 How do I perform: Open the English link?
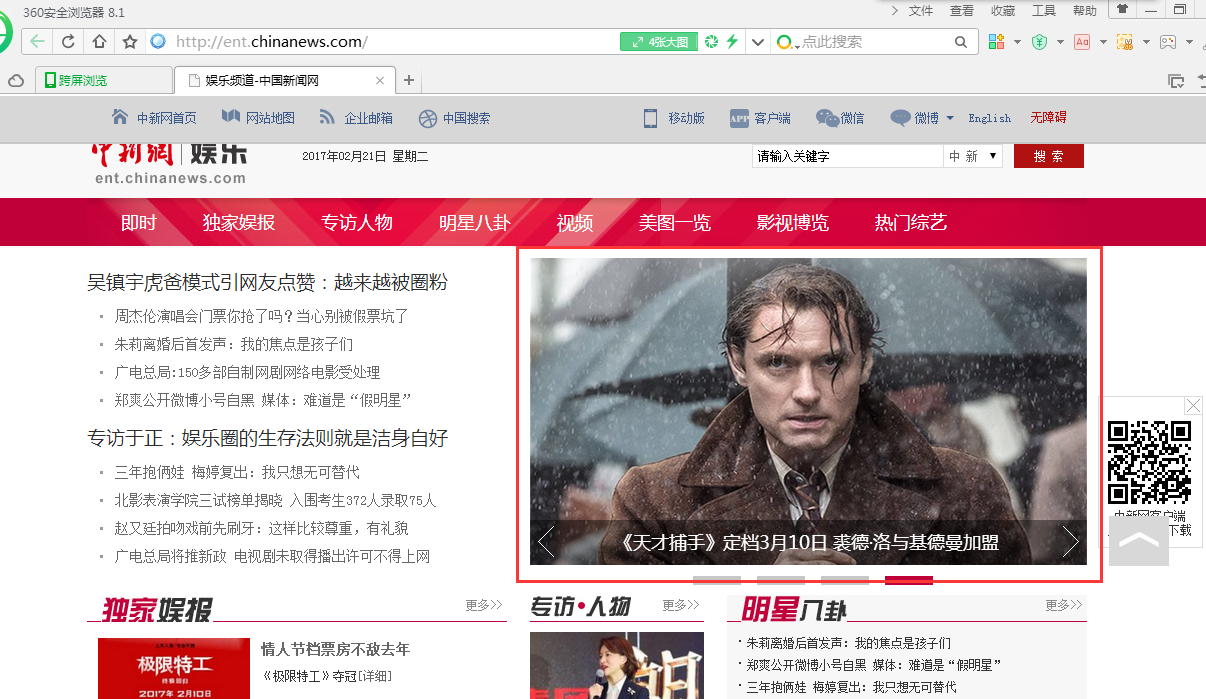989,118
